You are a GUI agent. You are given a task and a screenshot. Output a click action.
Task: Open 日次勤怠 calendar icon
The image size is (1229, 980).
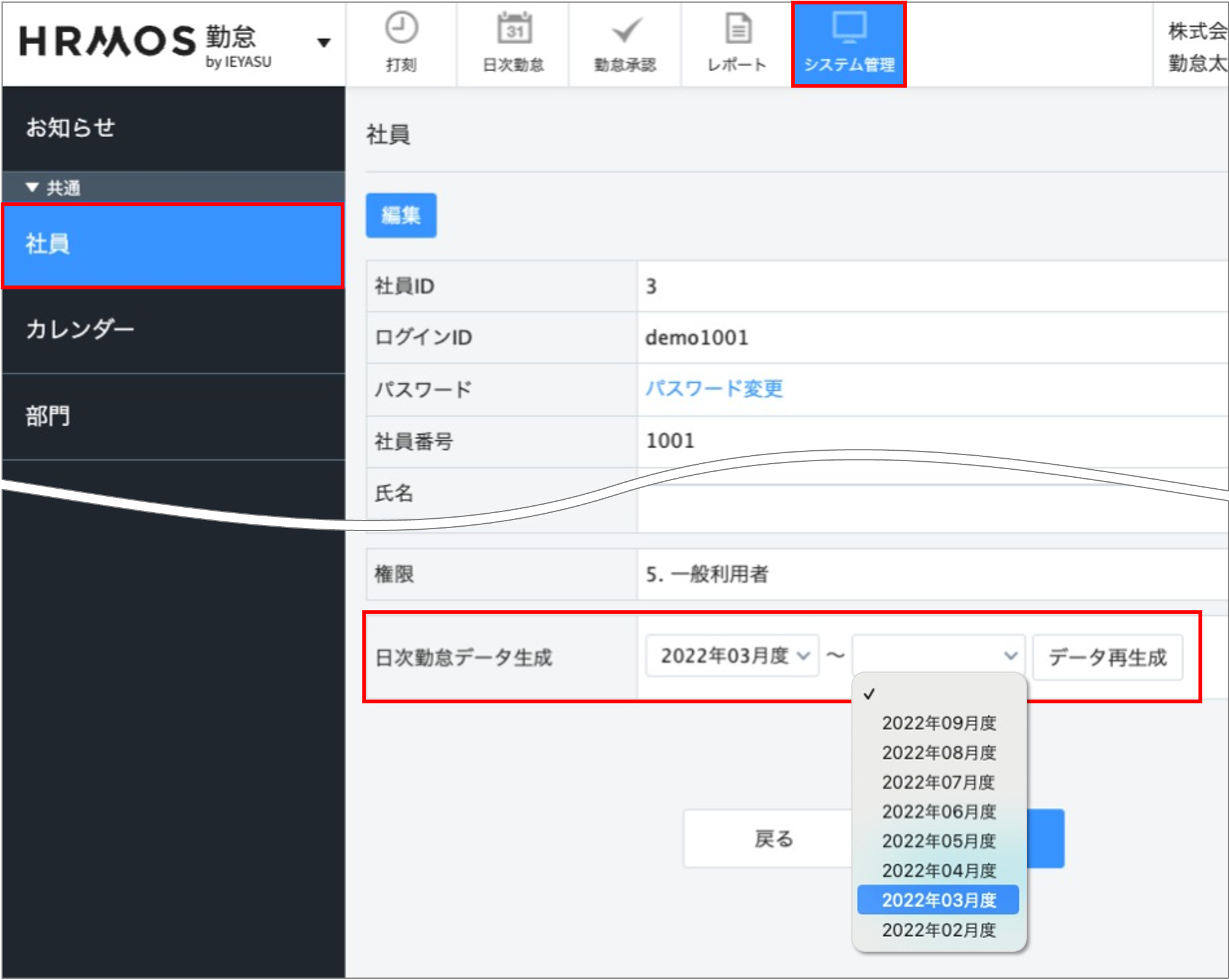[514, 29]
